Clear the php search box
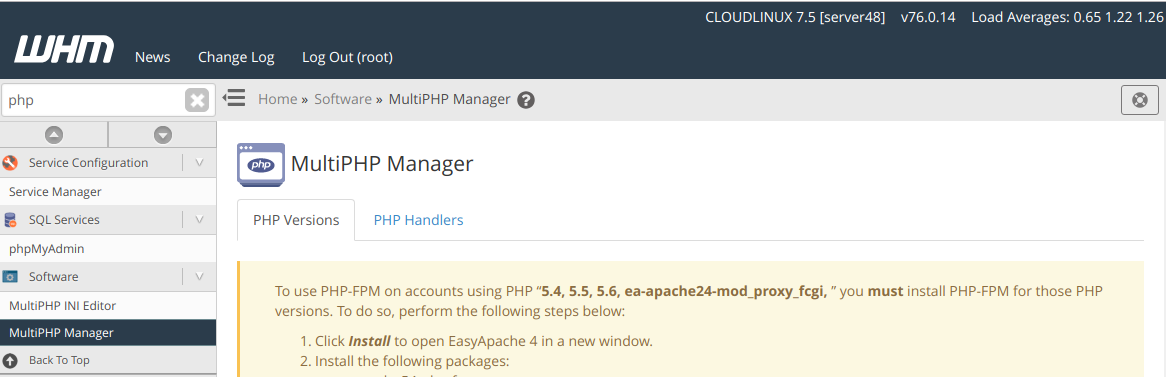 pyautogui.click(x=196, y=100)
